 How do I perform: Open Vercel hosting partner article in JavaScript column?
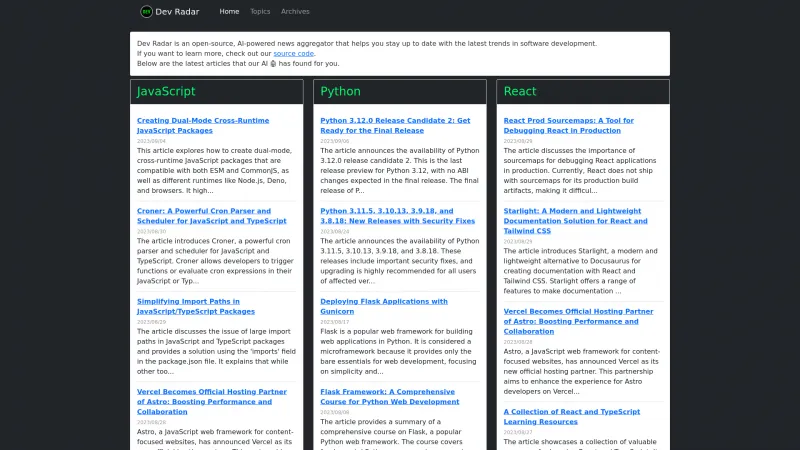click(x=212, y=402)
